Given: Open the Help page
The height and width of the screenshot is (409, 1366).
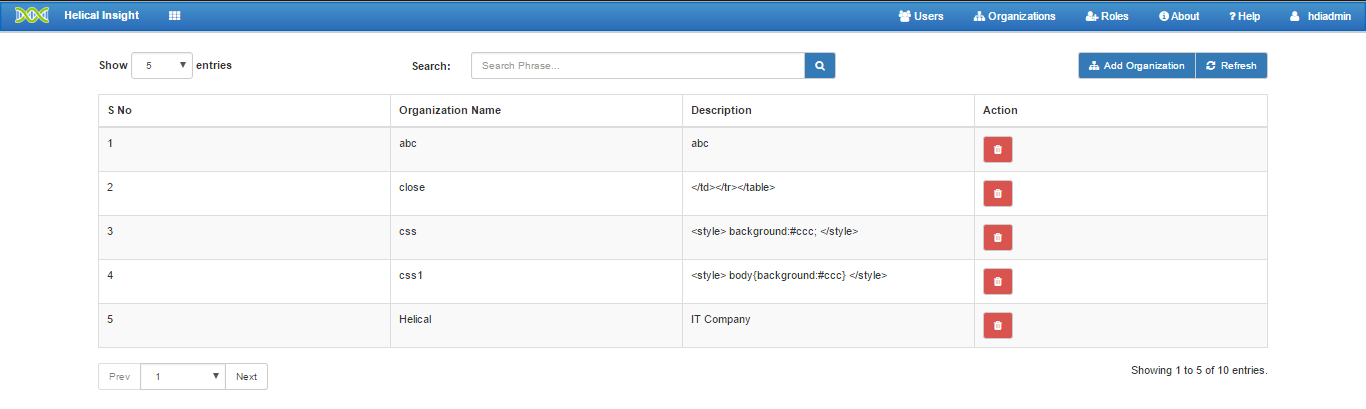Looking at the screenshot, I should click(1244, 16).
